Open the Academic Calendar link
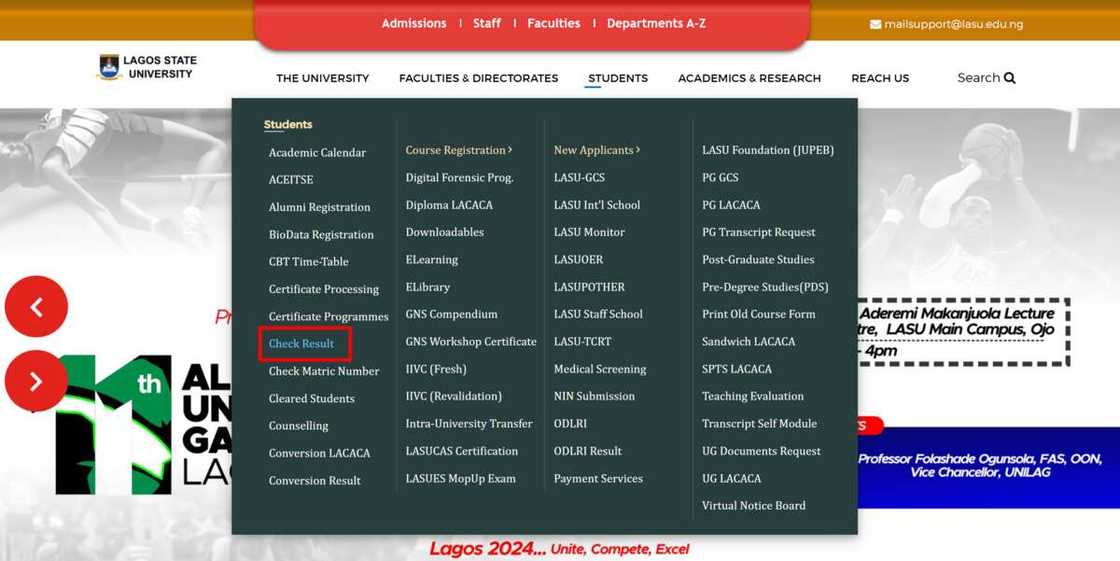Viewport: 1120px width, 561px height. coord(317,153)
